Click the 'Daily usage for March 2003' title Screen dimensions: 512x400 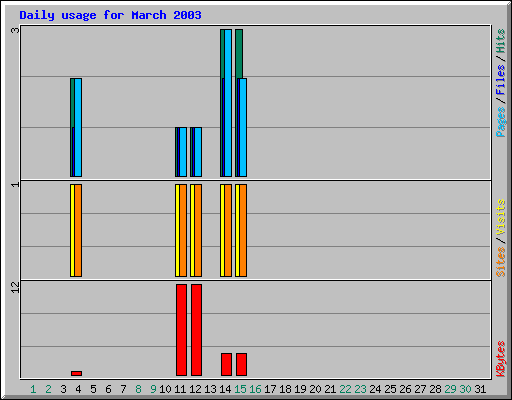pos(110,15)
